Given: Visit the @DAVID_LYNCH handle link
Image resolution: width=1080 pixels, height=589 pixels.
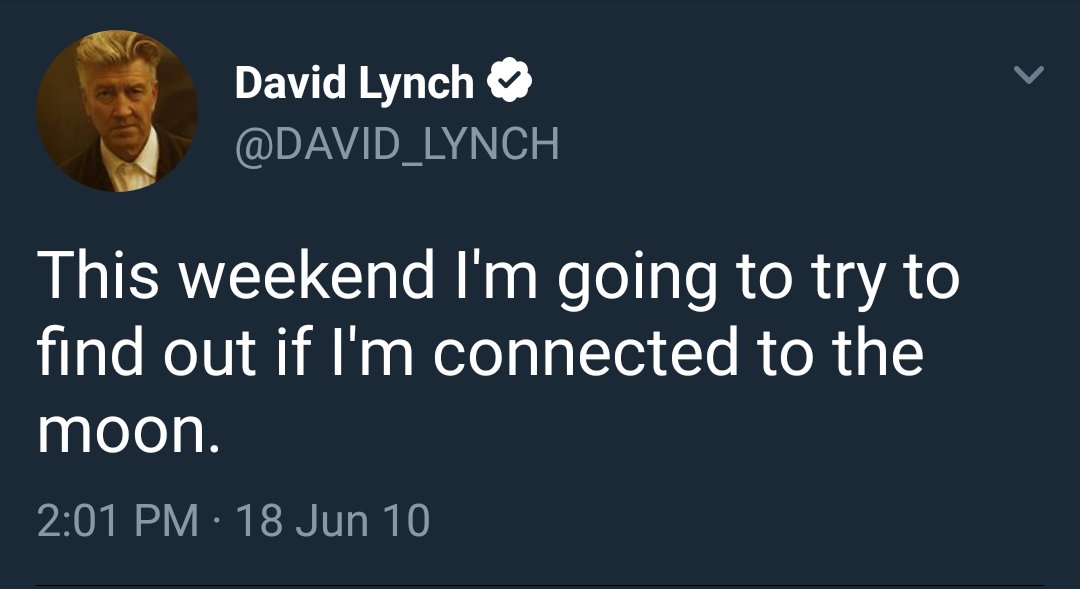Looking at the screenshot, I should [x=397, y=144].
